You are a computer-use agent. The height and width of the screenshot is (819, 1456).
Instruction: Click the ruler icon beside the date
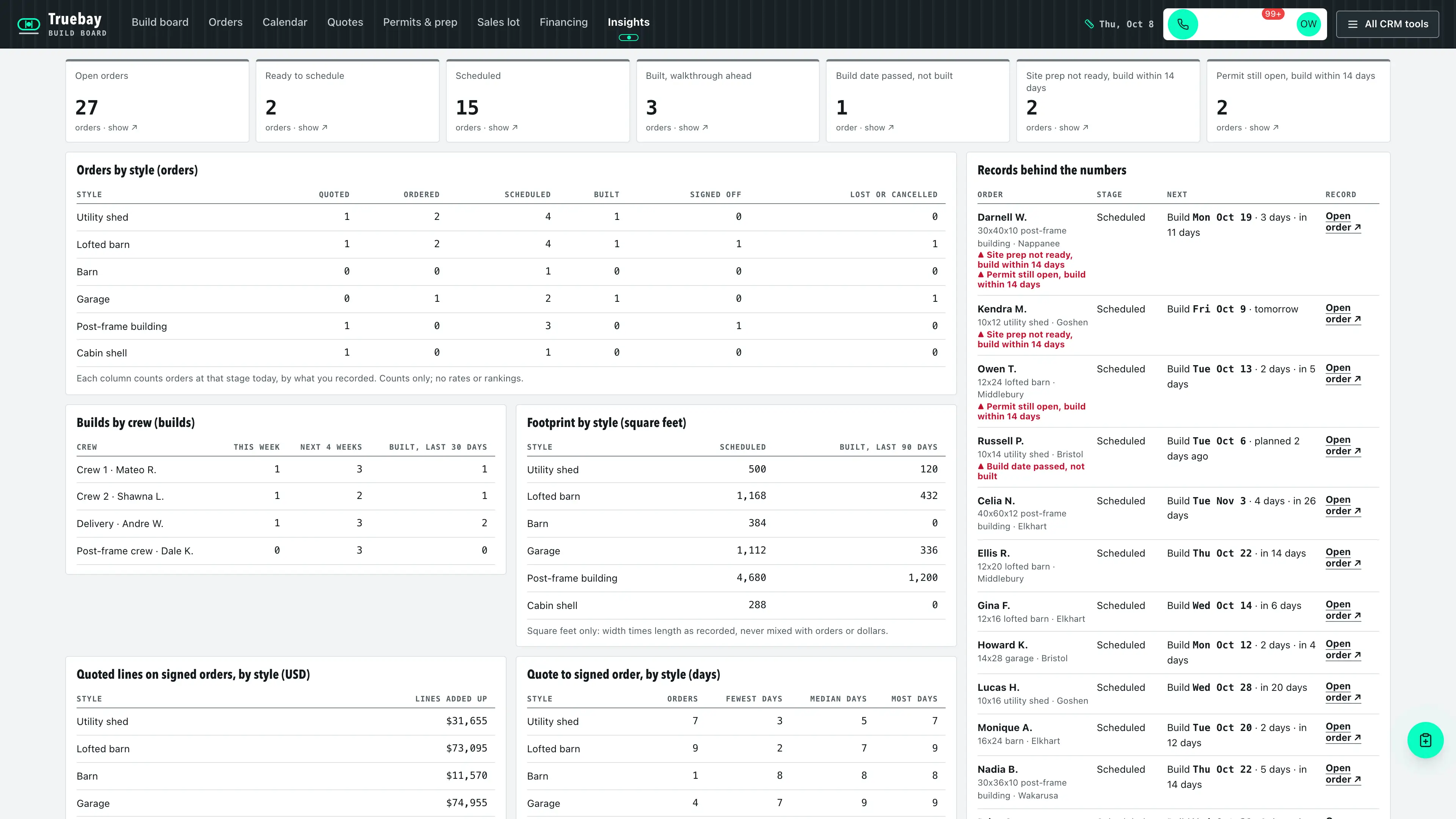[x=1089, y=24]
